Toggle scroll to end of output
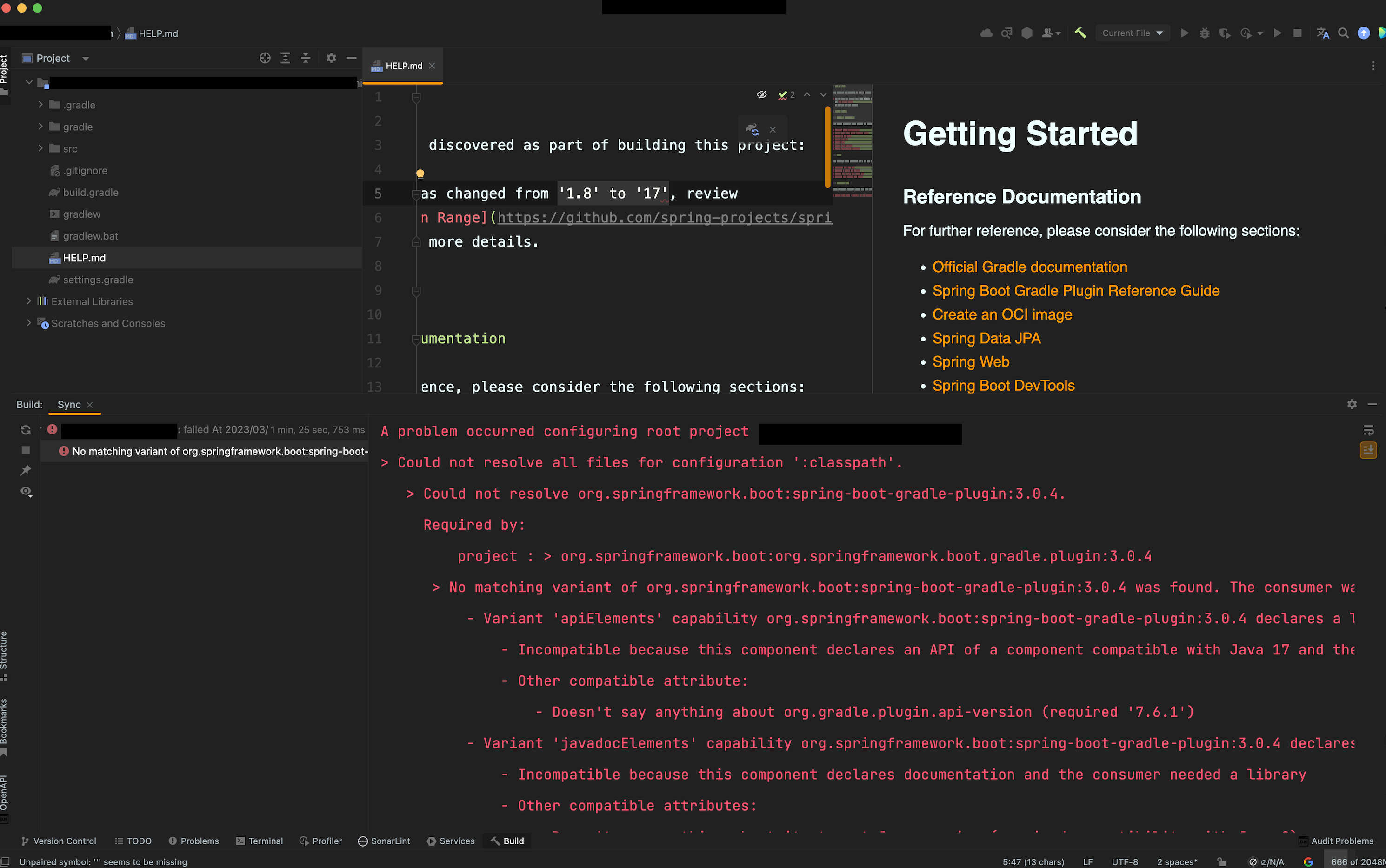 tap(1368, 451)
